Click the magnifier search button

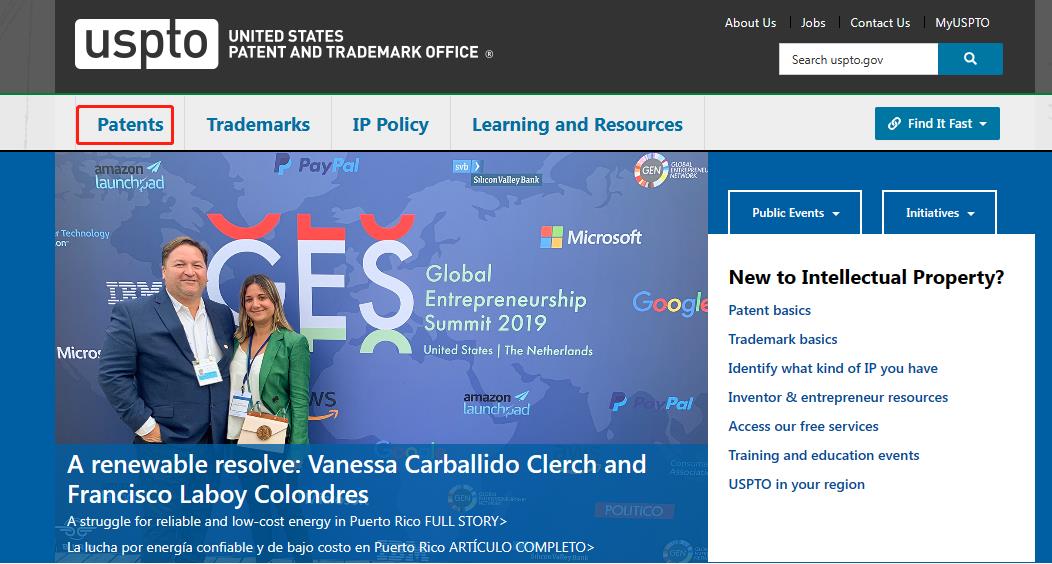(970, 59)
